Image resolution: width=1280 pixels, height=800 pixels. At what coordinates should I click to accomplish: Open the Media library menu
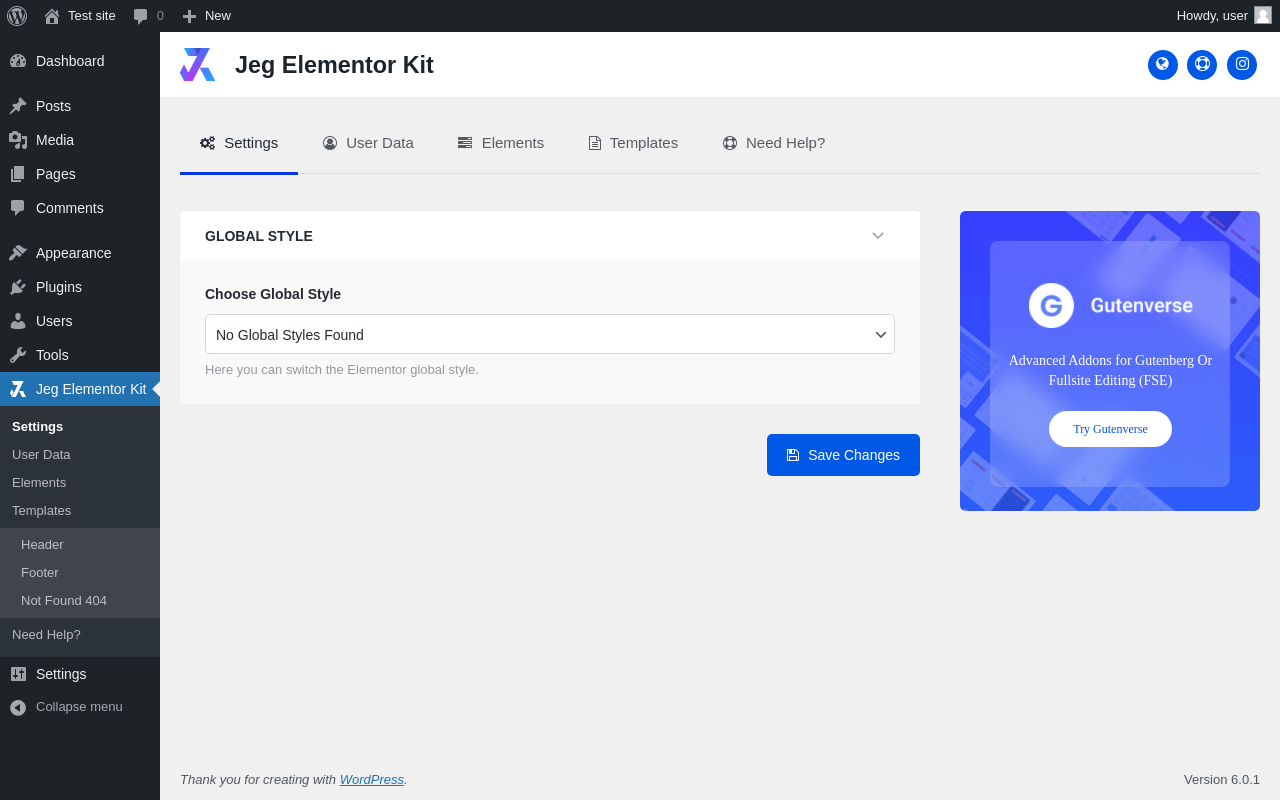point(80,140)
